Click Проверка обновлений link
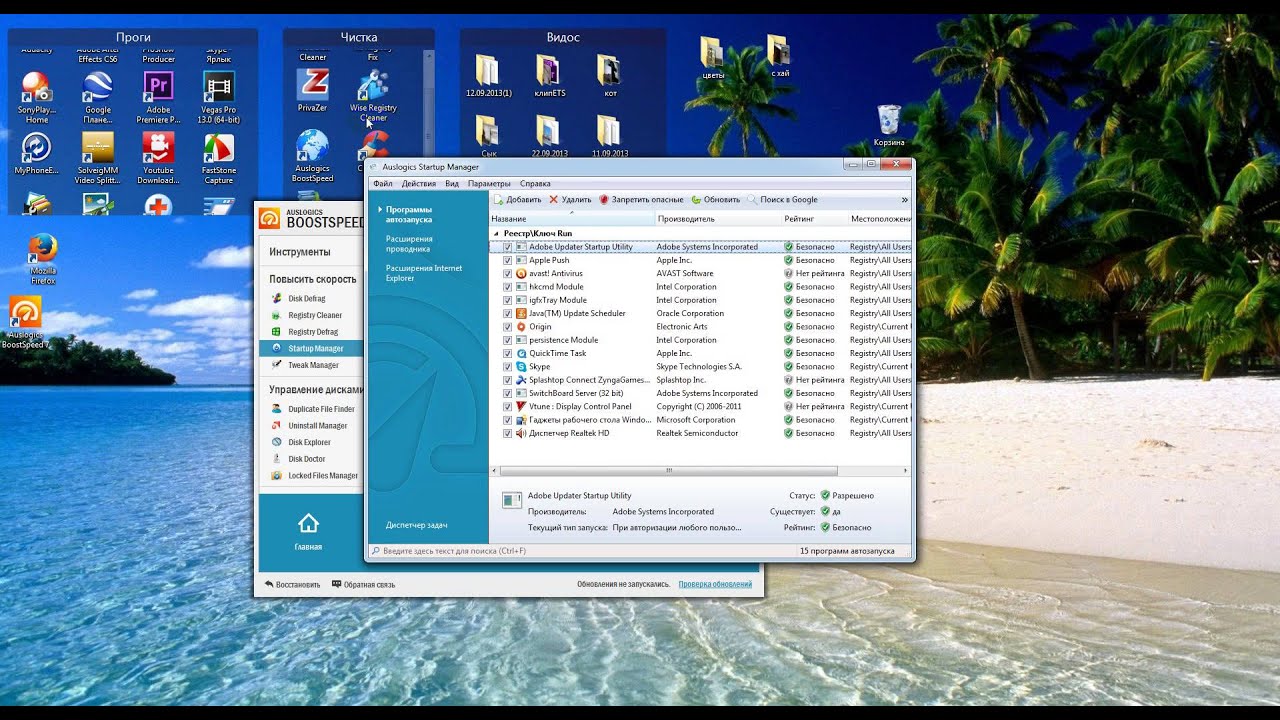The width and height of the screenshot is (1280, 720). 715,584
